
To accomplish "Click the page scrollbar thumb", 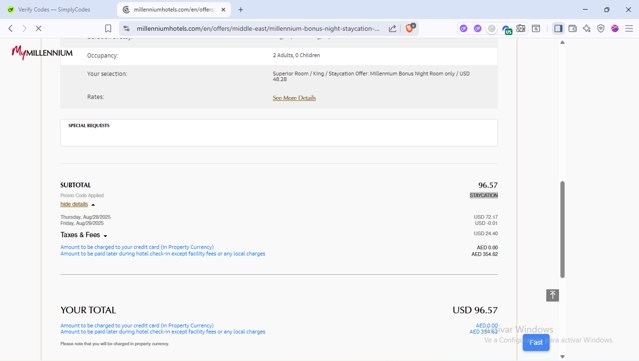I will (x=562, y=229).
